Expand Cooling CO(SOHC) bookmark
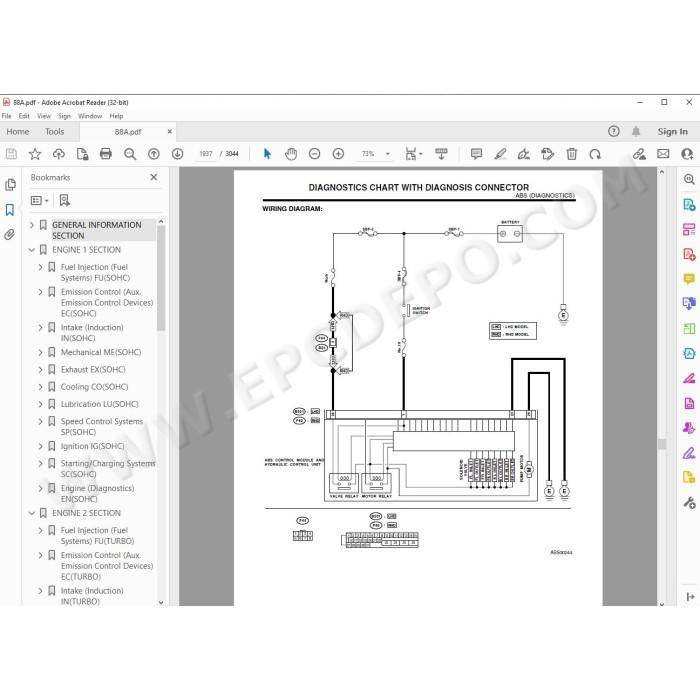Screen dimensions: 700x700 [x=41, y=387]
